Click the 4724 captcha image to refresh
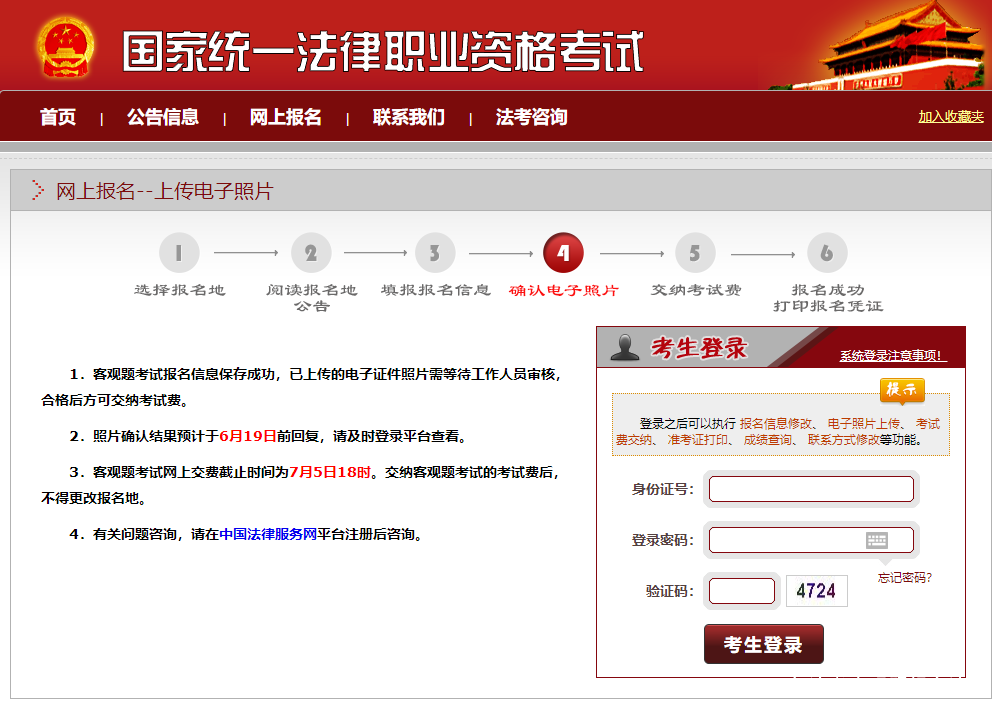Viewport: 992px width, 701px height. 816,590
